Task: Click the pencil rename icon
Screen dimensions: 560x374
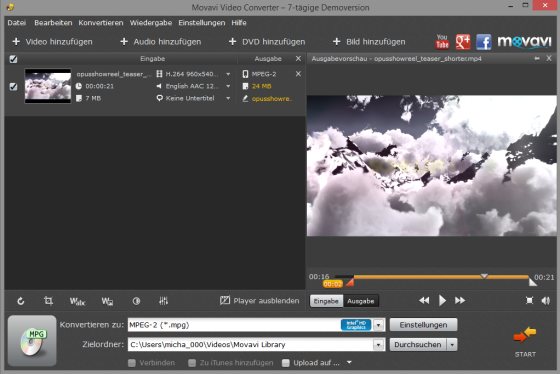Action: coord(245,99)
